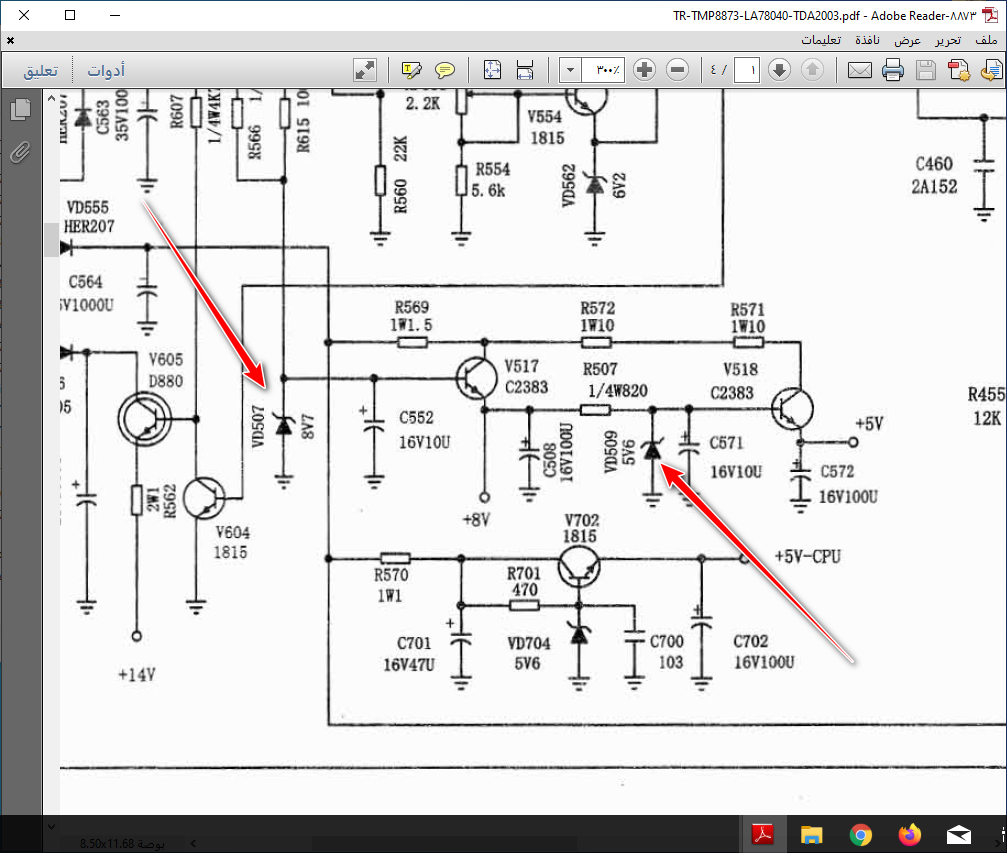Click the page number input field
The height and width of the screenshot is (853, 1007).
point(747,69)
